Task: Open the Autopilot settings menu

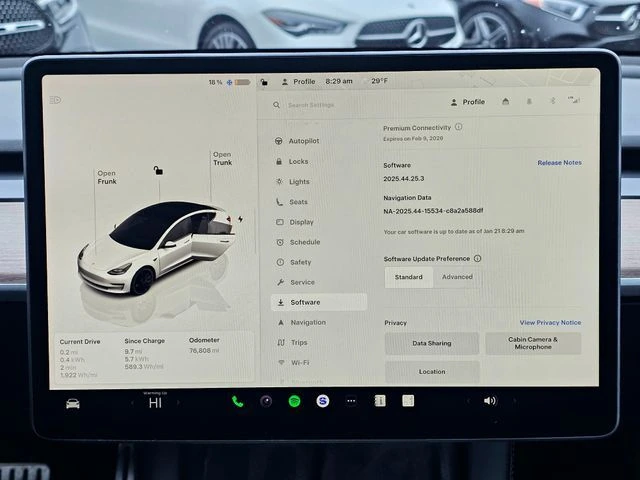Action: (304, 141)
